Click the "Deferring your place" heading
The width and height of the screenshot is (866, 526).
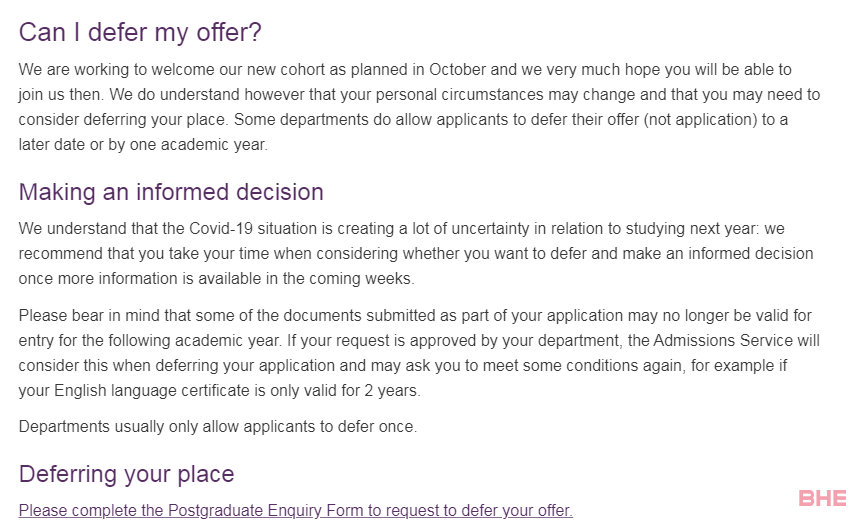pyautogui.click(x=126, y=473)
